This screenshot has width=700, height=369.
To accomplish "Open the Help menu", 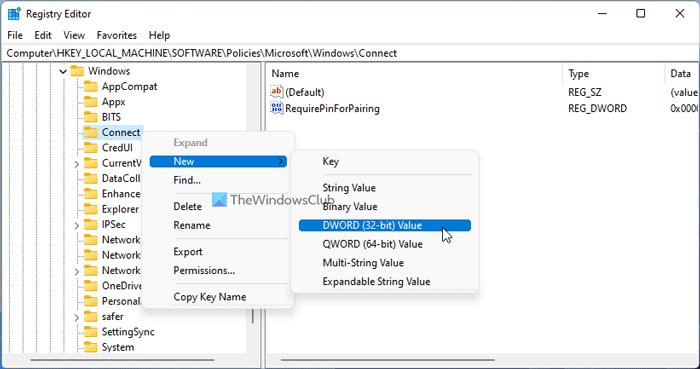I will (x=159, y=35).
